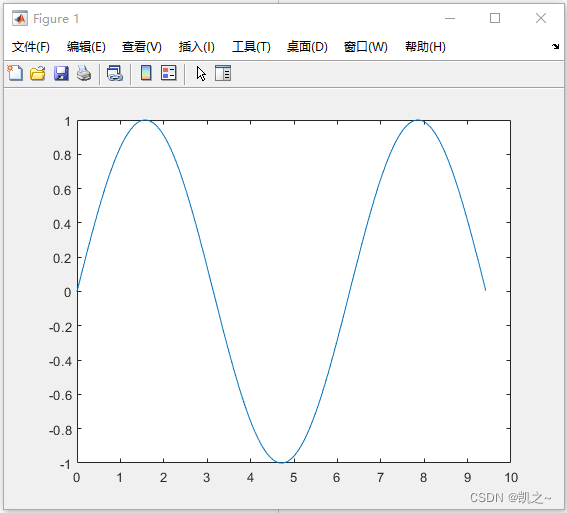Click the x-axis label 10
The height and width of the screenshot is (513, 567).
(x=511, y=478)
